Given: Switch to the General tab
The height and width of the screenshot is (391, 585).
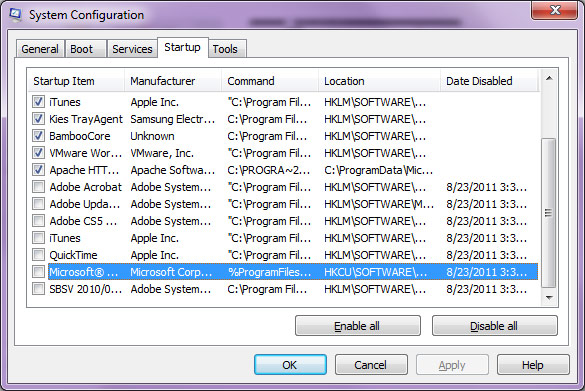Looking at the screenshot, I should (x=40, y=49).
